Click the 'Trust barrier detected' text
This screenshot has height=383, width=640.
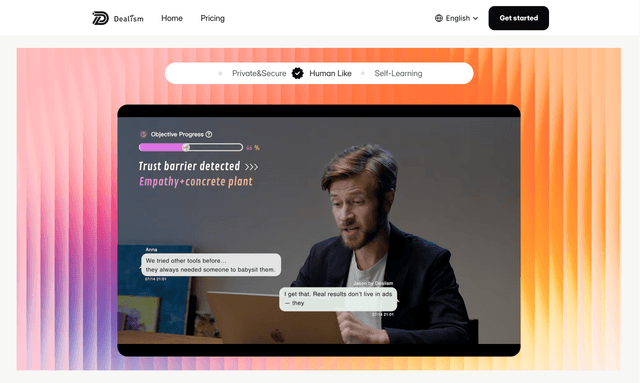click(x=189, y=166)
